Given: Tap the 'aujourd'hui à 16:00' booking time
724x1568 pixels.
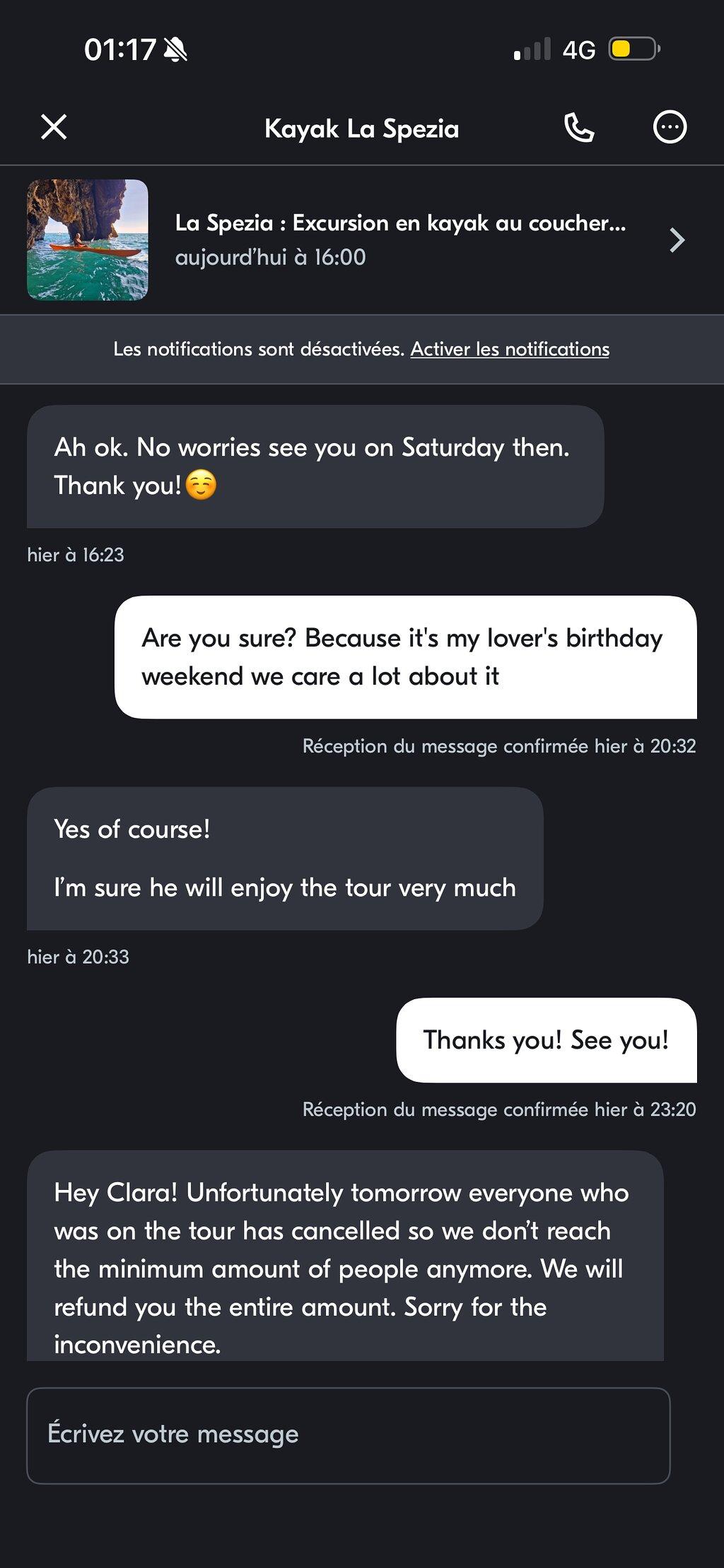Looking at the screenshot, I should coord(270,257).
